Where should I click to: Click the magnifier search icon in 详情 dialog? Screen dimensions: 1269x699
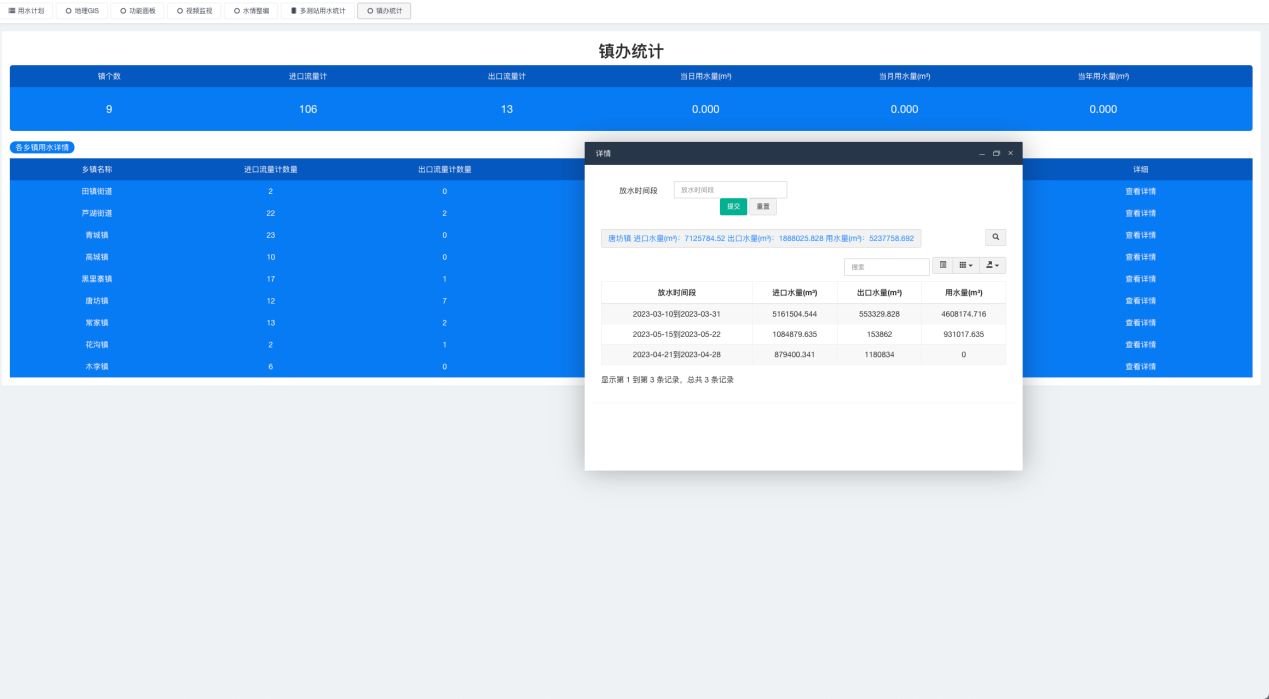[995, 238]
